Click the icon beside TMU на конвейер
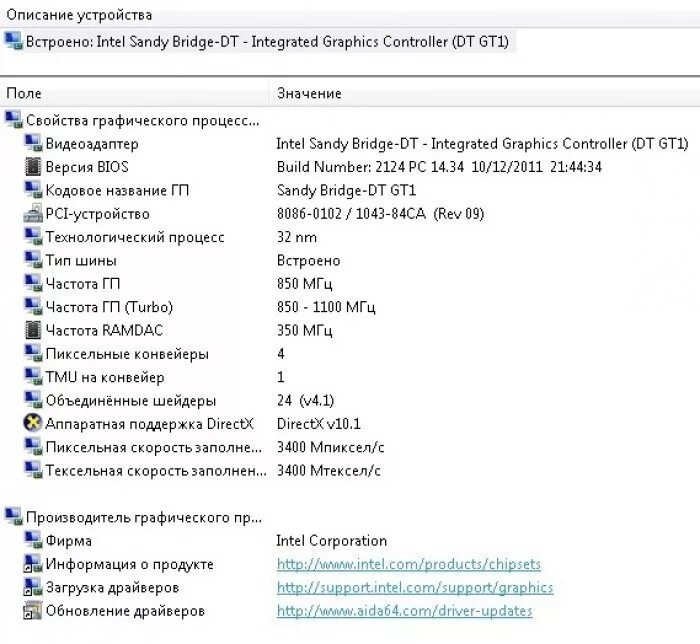700x644 pixels. pos(33,377)
